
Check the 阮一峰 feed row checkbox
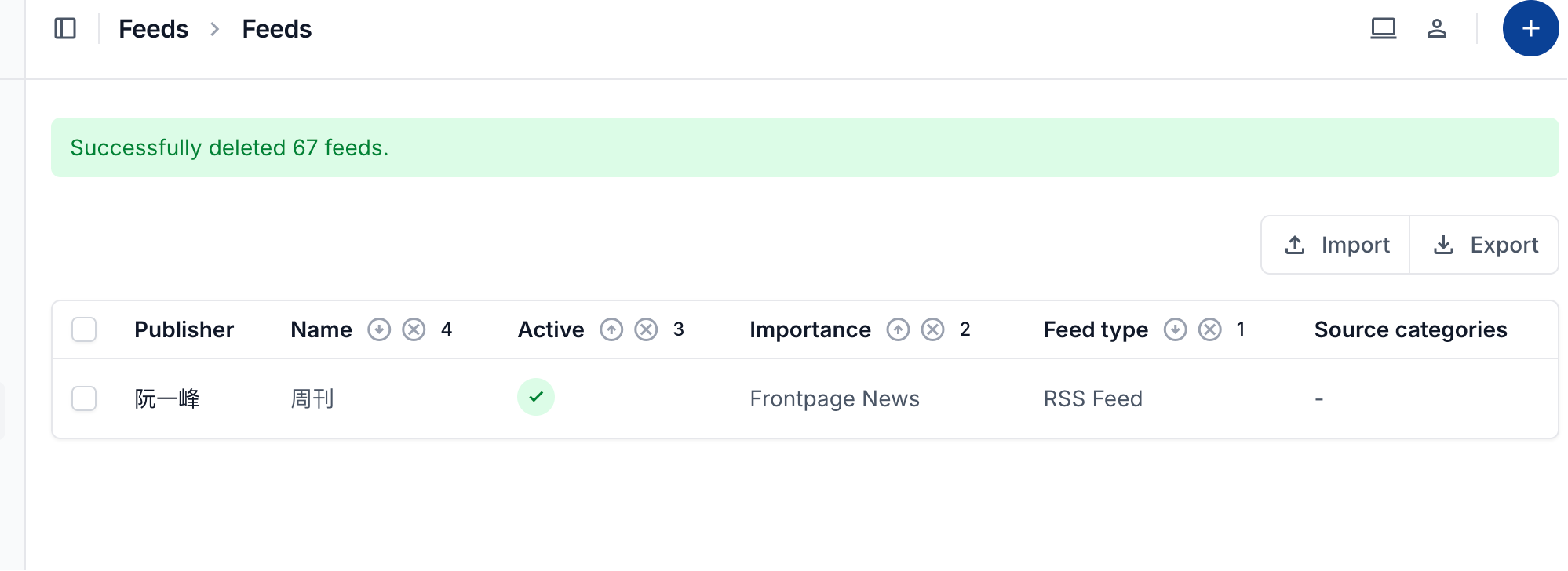click(x=84, y=398)
